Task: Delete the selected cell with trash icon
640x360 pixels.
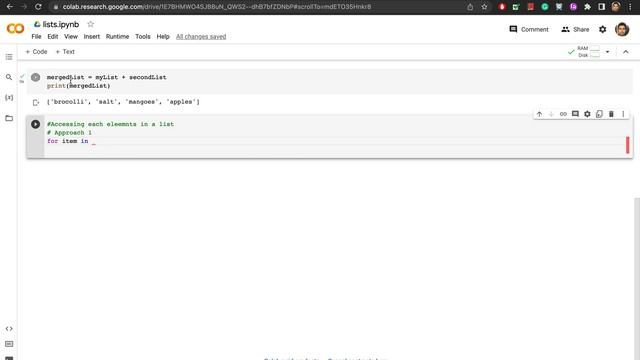Action: click(611, 114)
